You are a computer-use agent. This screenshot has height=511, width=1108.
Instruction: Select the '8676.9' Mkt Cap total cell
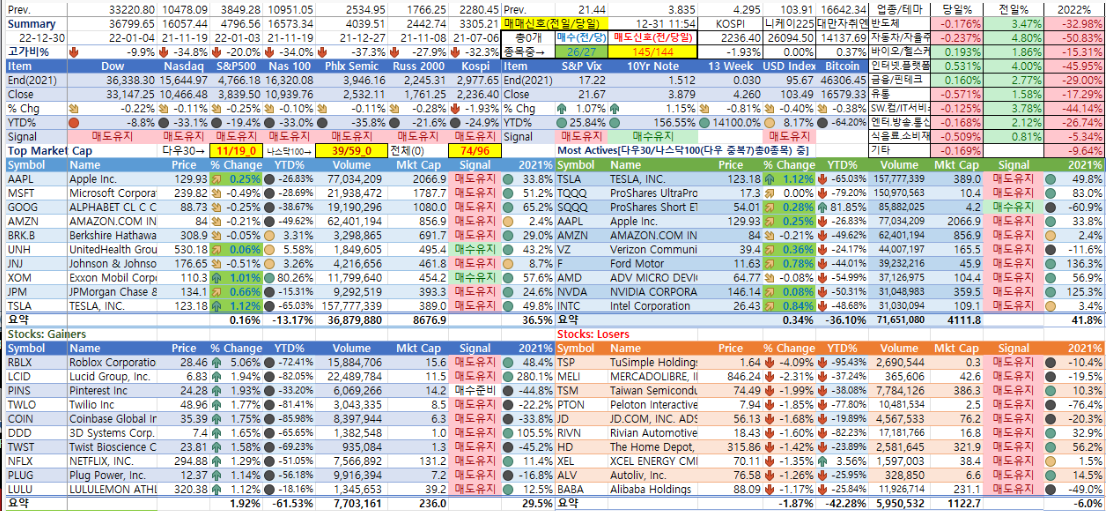[419, 320]
